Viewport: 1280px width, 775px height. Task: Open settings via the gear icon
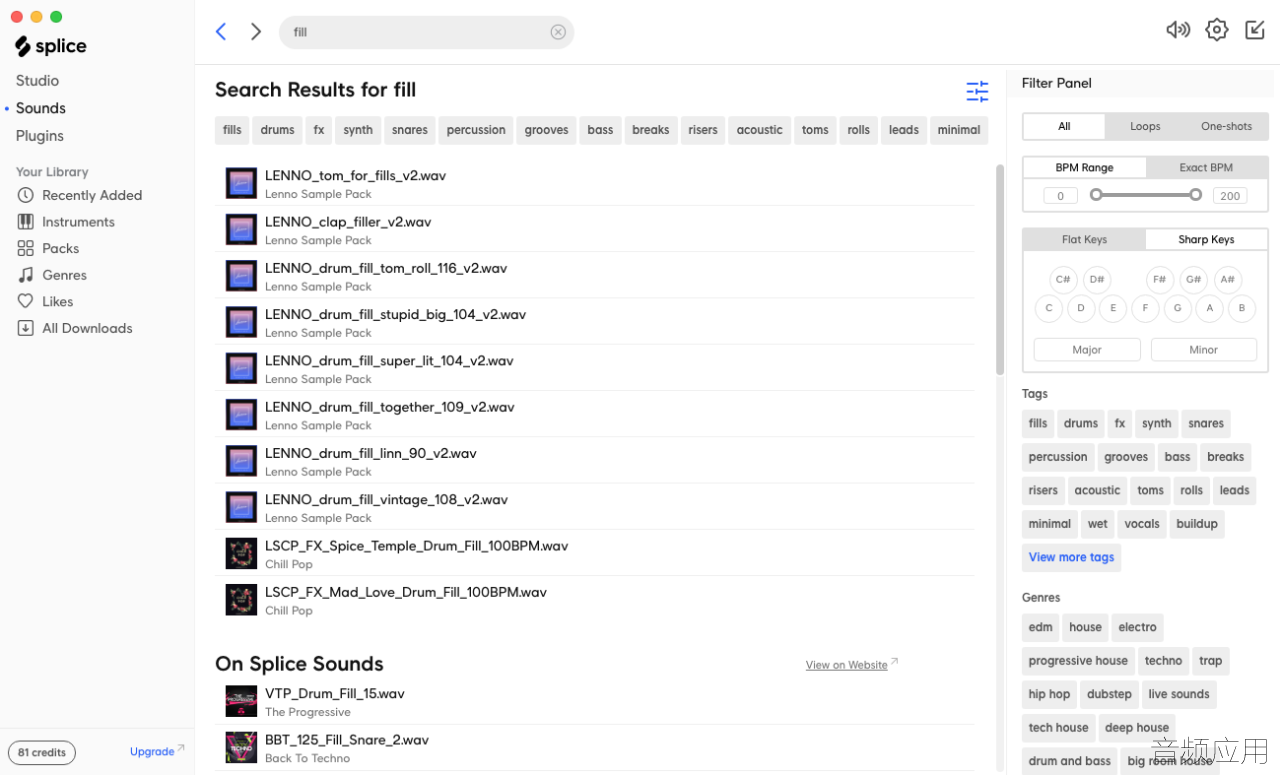click(x=1216, y=30)
